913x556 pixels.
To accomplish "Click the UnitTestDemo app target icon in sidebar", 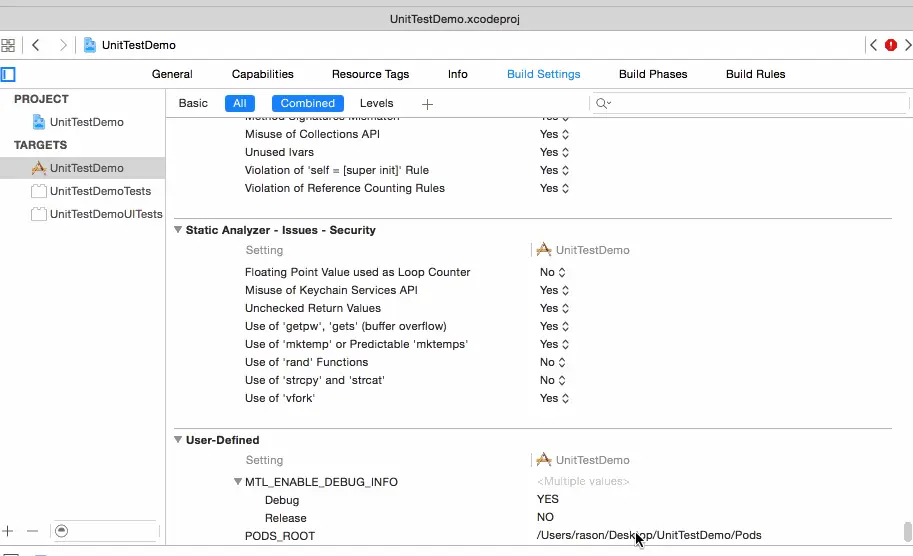I will (x=38, y=168).
